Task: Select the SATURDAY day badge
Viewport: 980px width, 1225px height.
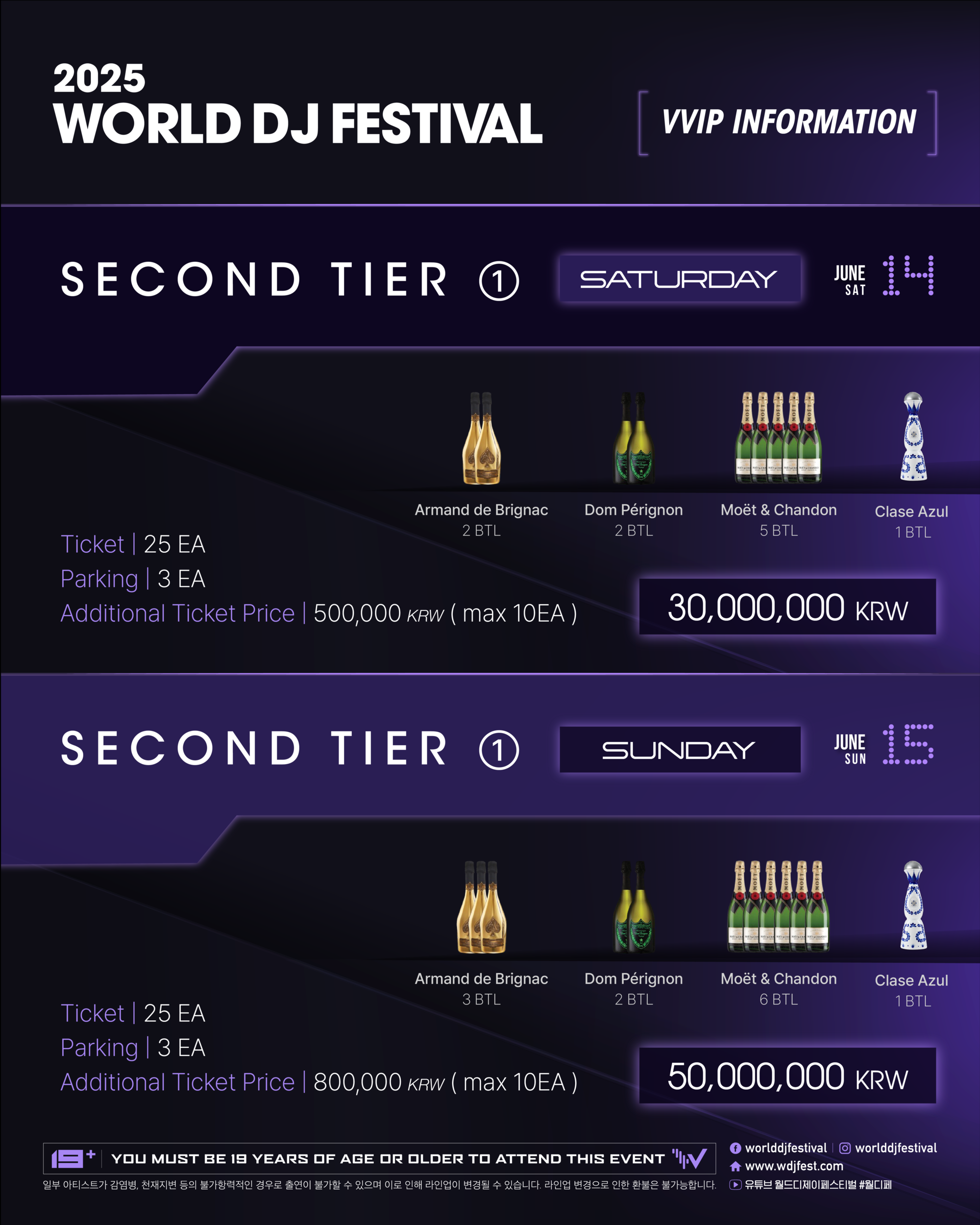Action: click(x=680, y=278)
